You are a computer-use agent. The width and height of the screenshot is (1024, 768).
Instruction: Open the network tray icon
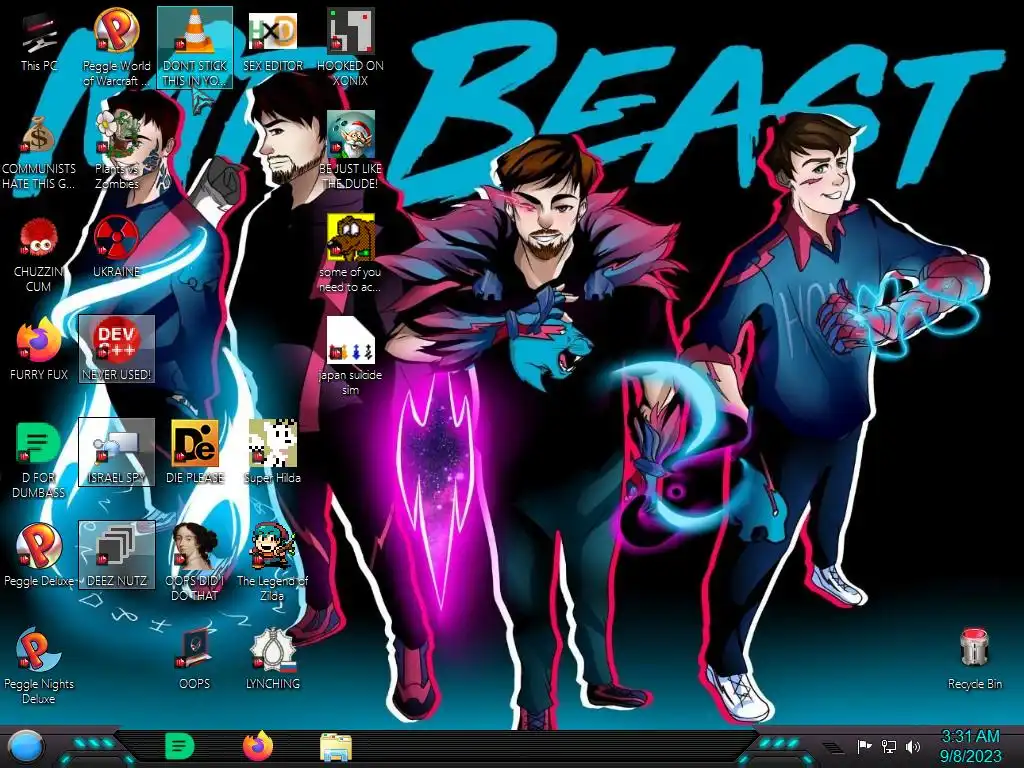(888, 746)
